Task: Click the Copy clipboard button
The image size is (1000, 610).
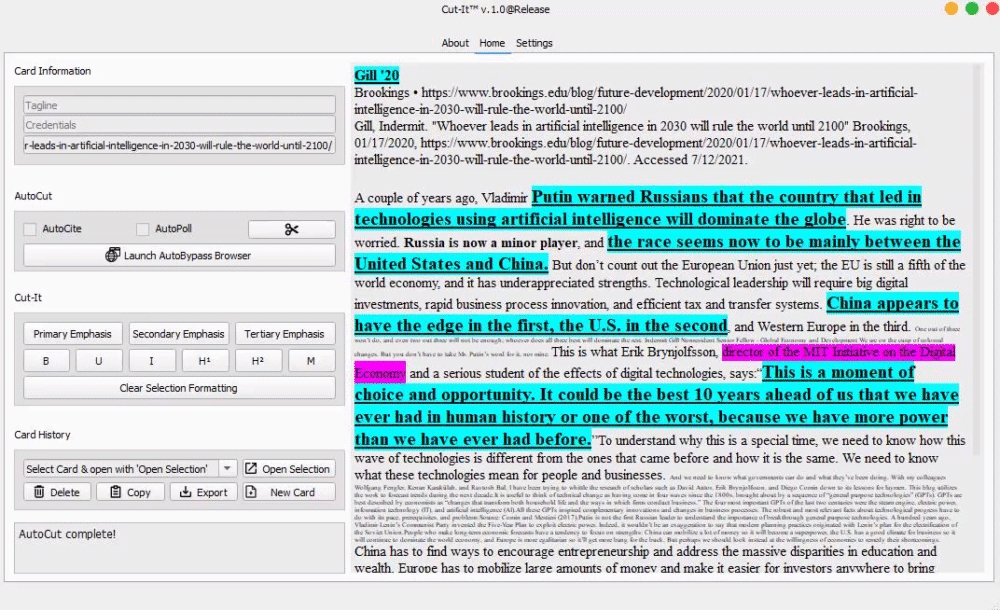Action: click(130, 492)
